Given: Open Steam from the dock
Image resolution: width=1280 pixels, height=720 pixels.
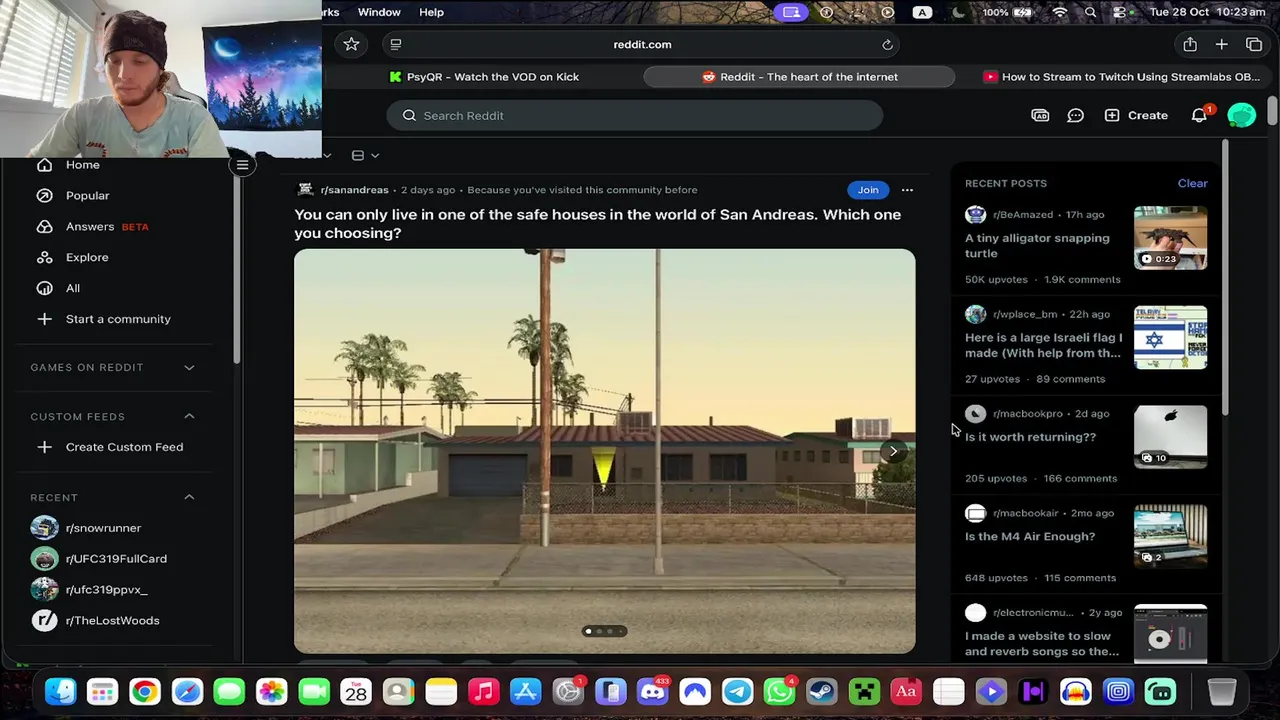Looking at the screenshot, I should coord(822,692).
